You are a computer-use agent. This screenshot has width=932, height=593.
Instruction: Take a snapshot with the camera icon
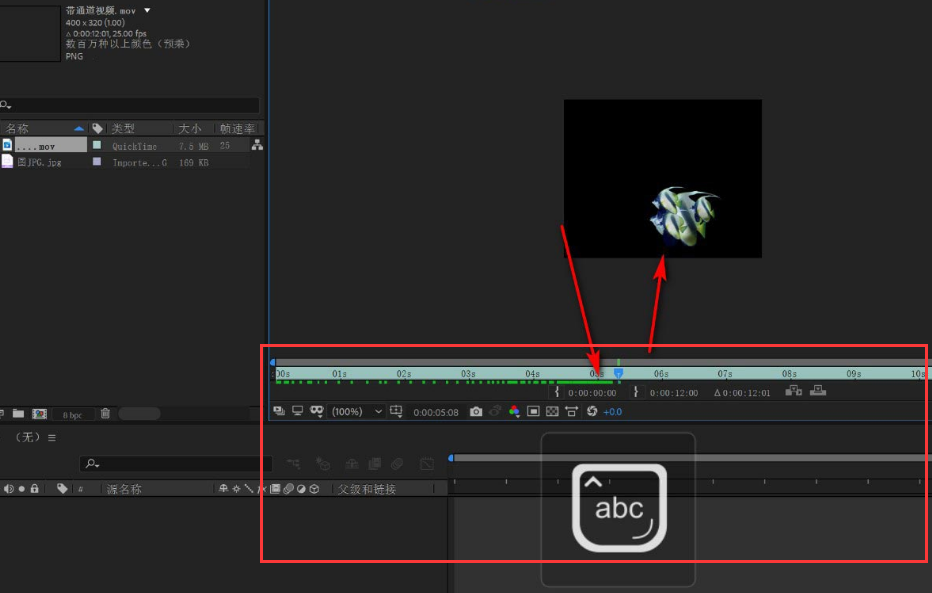[476, 411]
